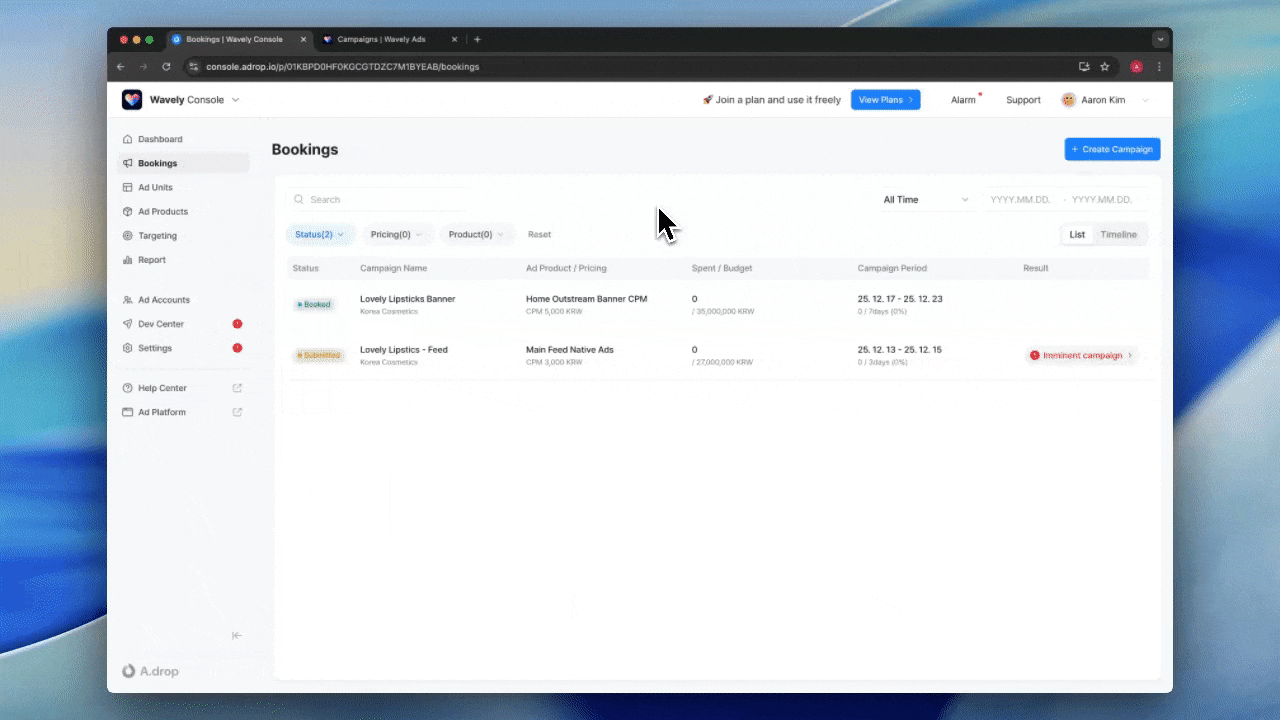Click inside the Search input field
This screenshot has height=720, width=1280.
[370, 199]
